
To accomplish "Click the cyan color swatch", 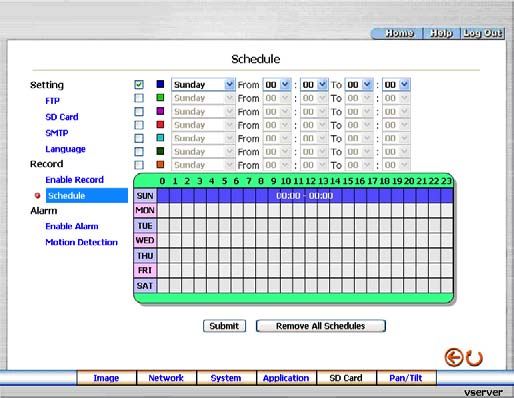I will click(160, 138).
